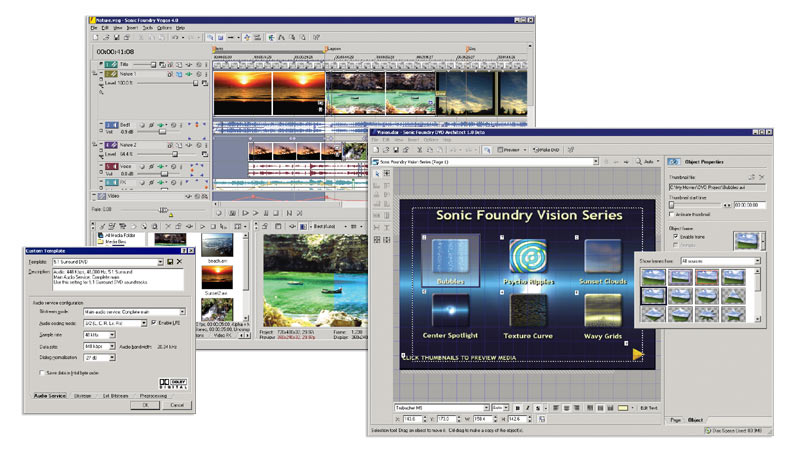
Task: Click the Bubbles thumbnail on DVD menu
Action: pos(451,256)
